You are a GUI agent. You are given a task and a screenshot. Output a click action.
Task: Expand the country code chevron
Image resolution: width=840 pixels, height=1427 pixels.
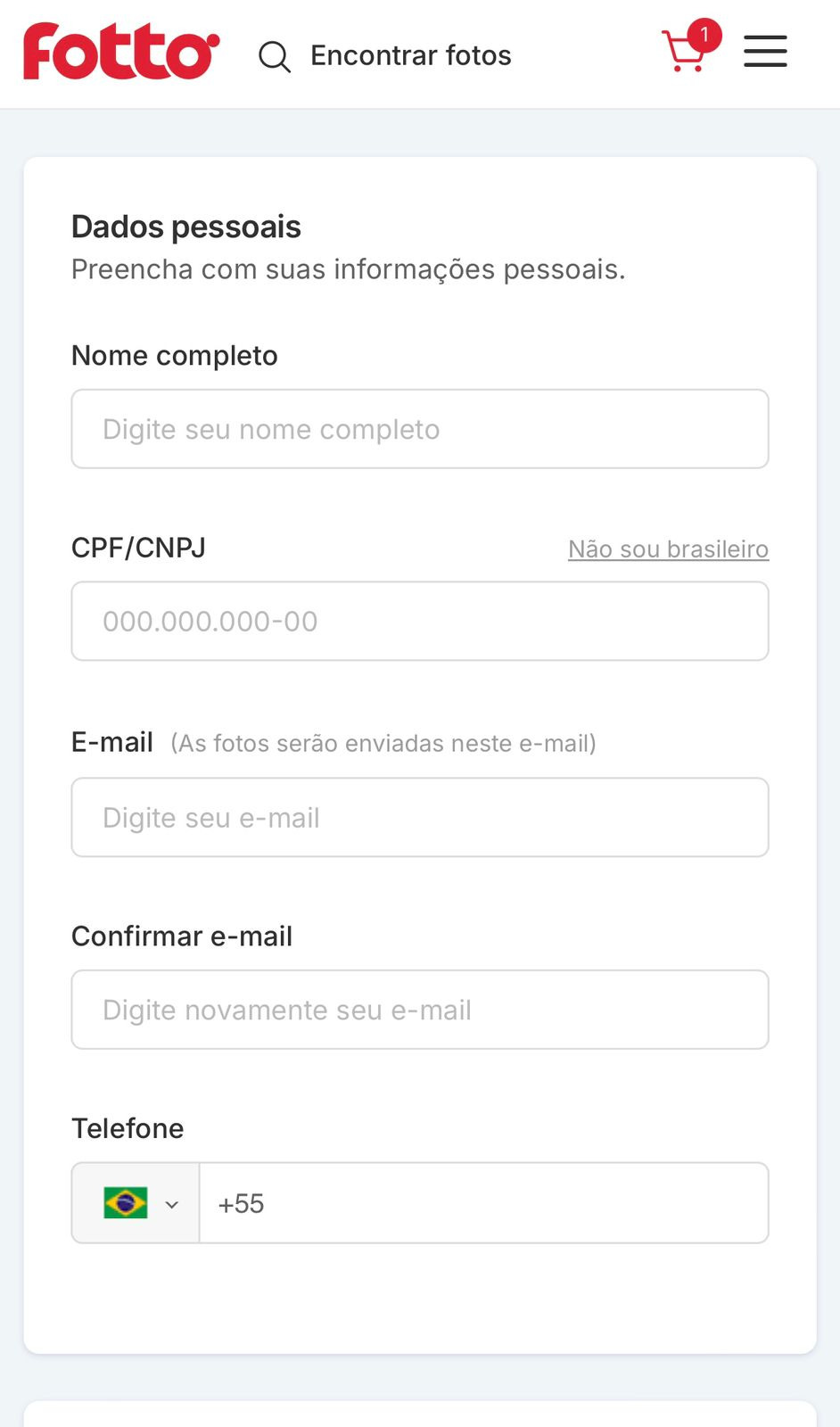(x=172, y=1205)
